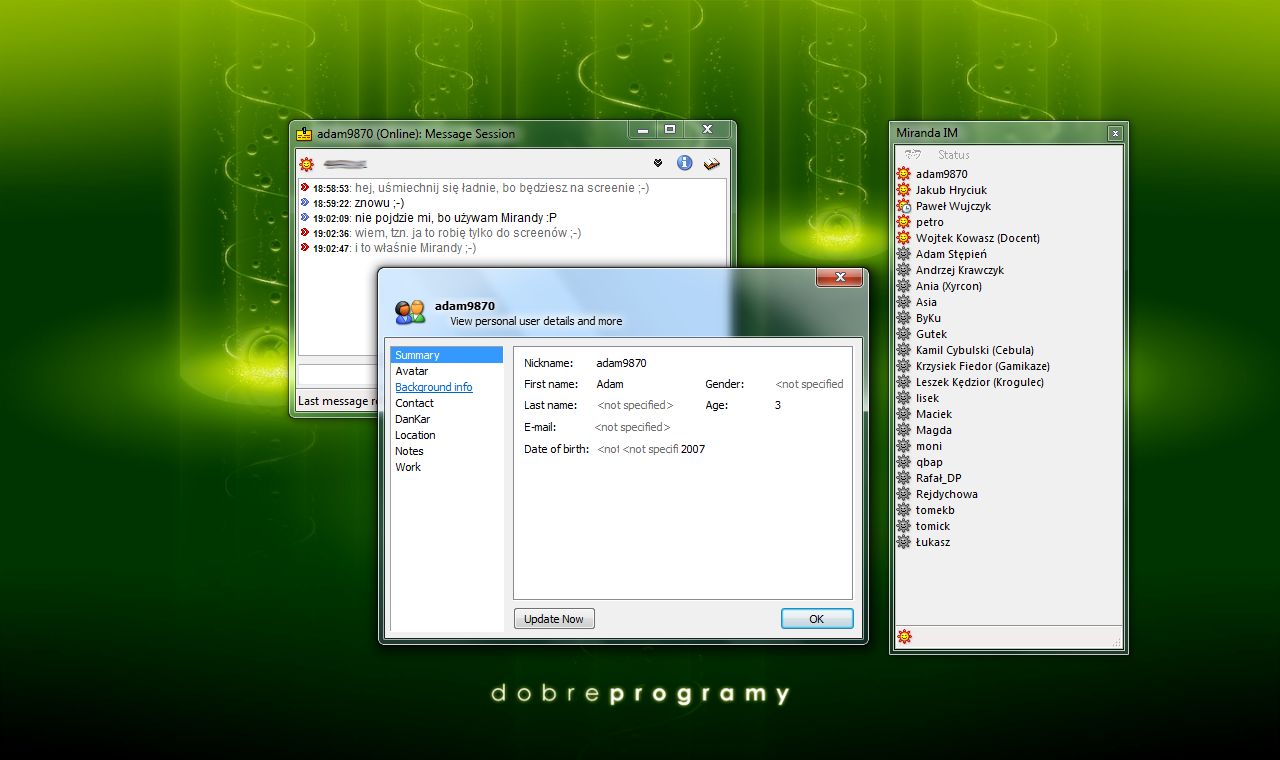This screenshot has height=760, width=1280.
Task: Click the blue arrow icon beside 19:02:09 message
Action: point(304,217)
